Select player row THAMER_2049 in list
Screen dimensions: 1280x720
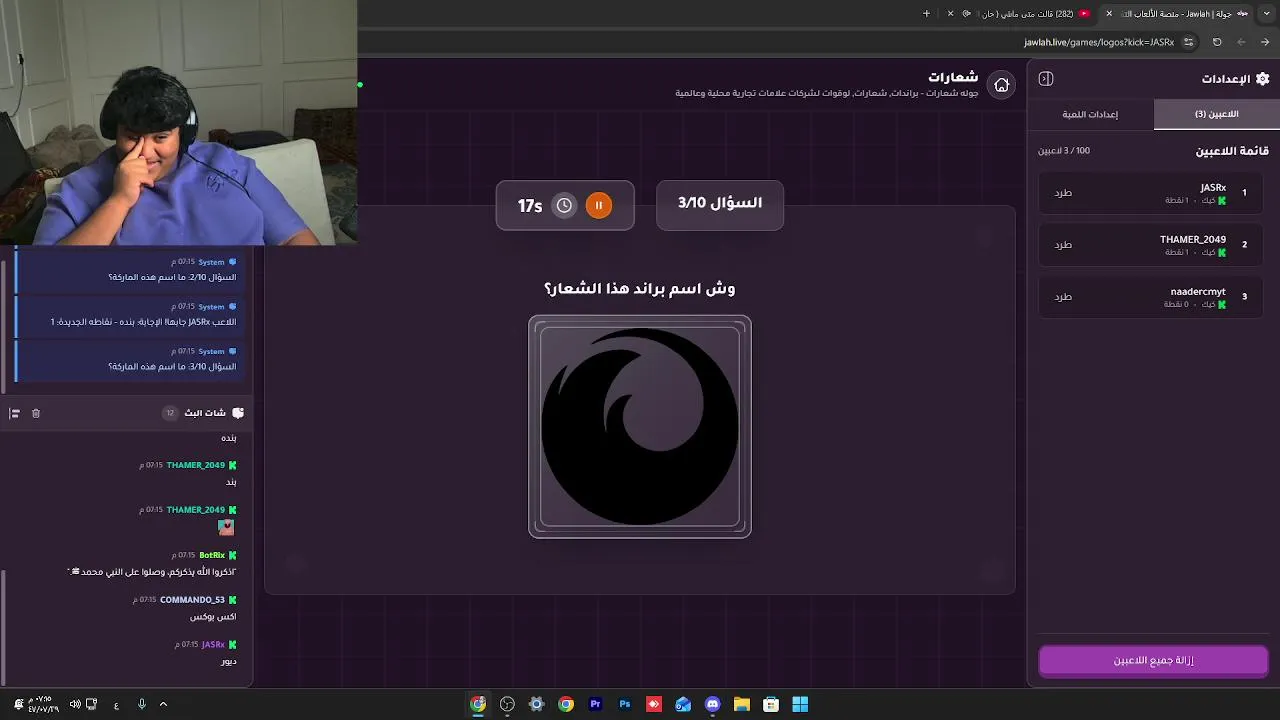pyautogui.click(x=1151, y=245)
